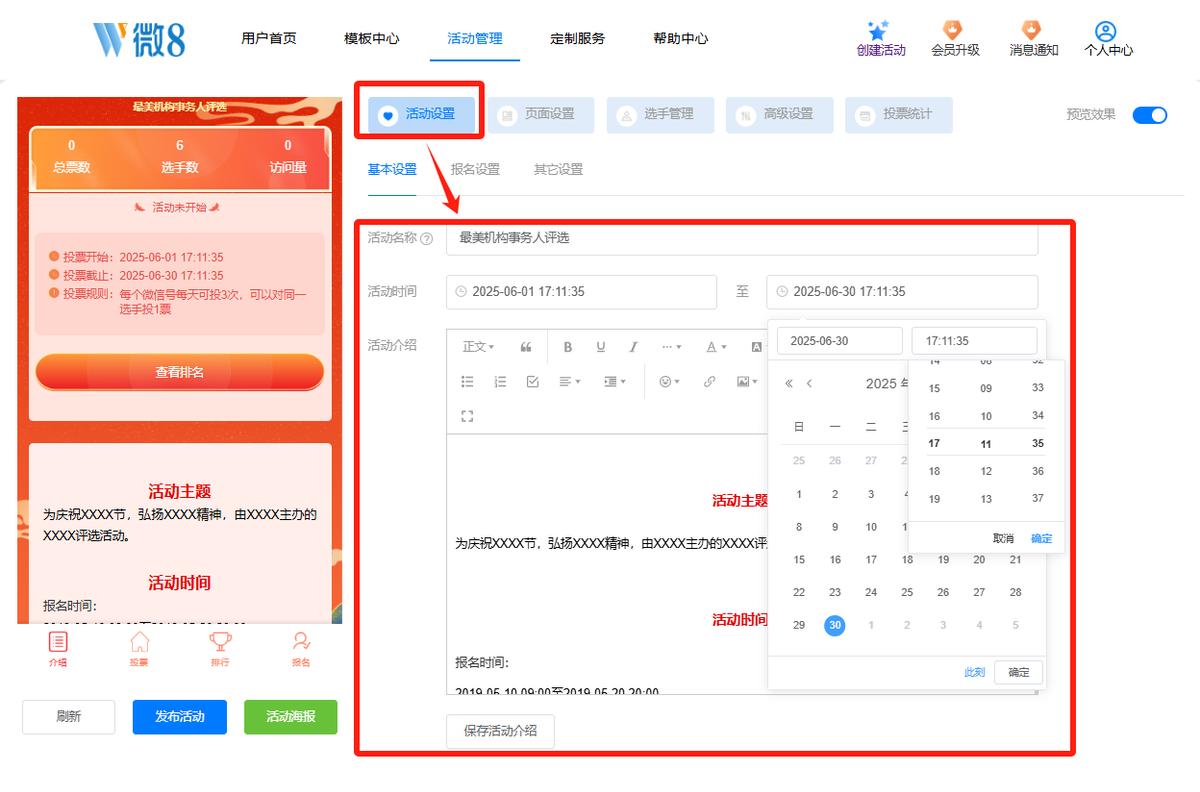Image resolution: width=1200 pixels, height=792 pixels.
Task: Click the start time field 2025-06-01
Action: point(582,292)
